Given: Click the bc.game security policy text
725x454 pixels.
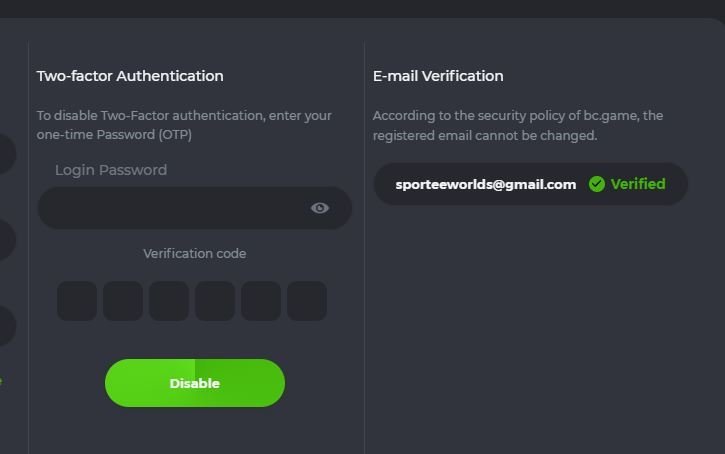Looking at the screenshot, I should click(517, 125).
